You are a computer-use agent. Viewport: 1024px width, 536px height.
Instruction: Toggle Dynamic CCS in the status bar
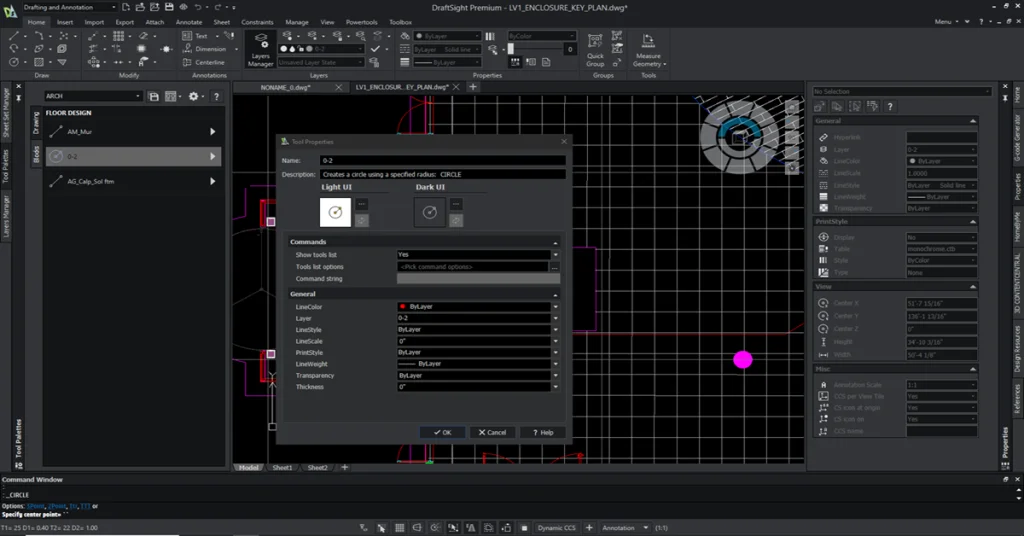point(558,527)
